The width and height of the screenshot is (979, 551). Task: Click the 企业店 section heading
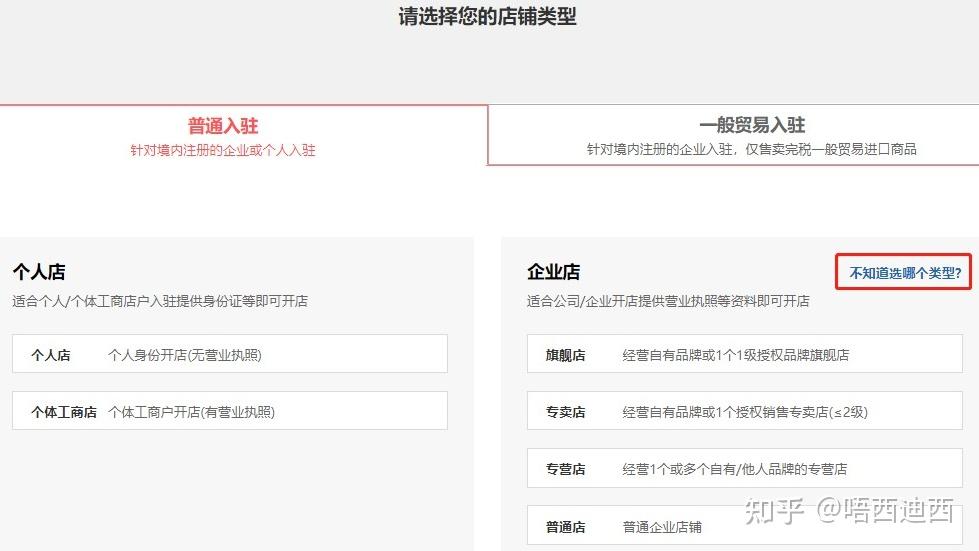553,271
